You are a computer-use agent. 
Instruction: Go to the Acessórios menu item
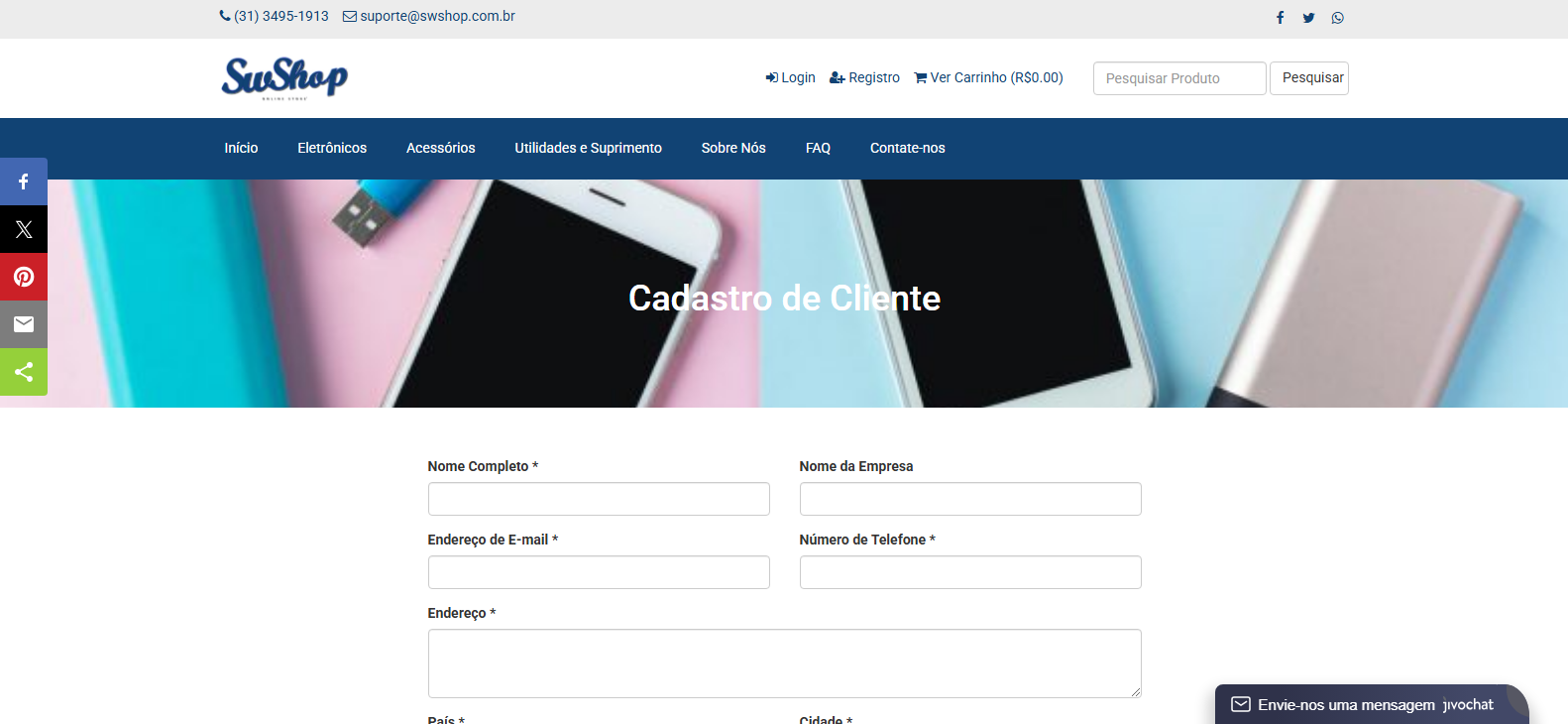pyautogui.click(x=440, y=148)
